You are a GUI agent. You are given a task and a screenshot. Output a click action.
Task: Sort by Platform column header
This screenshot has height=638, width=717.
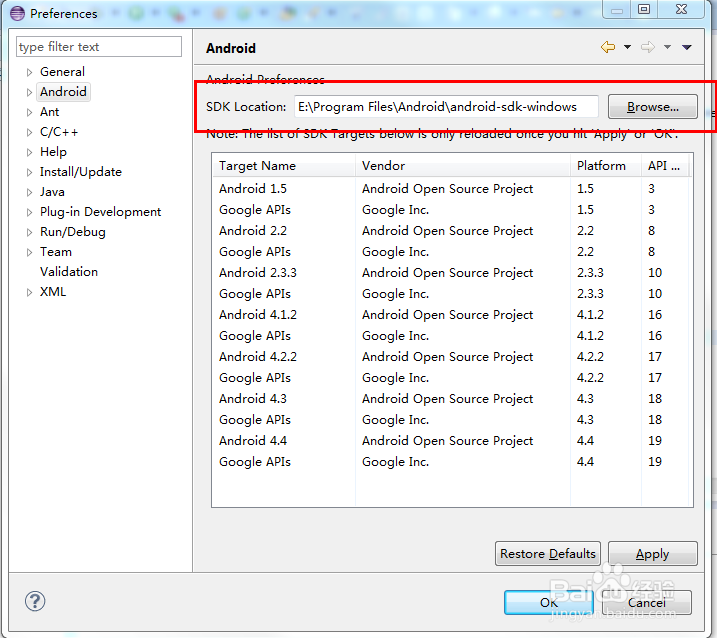(606, 166)
